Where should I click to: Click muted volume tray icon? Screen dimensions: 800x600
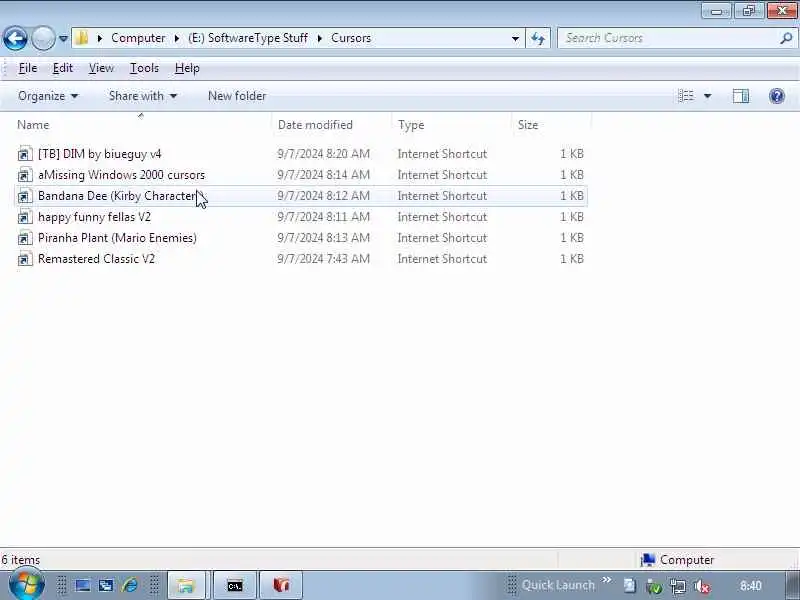click(x=703, y=587)
